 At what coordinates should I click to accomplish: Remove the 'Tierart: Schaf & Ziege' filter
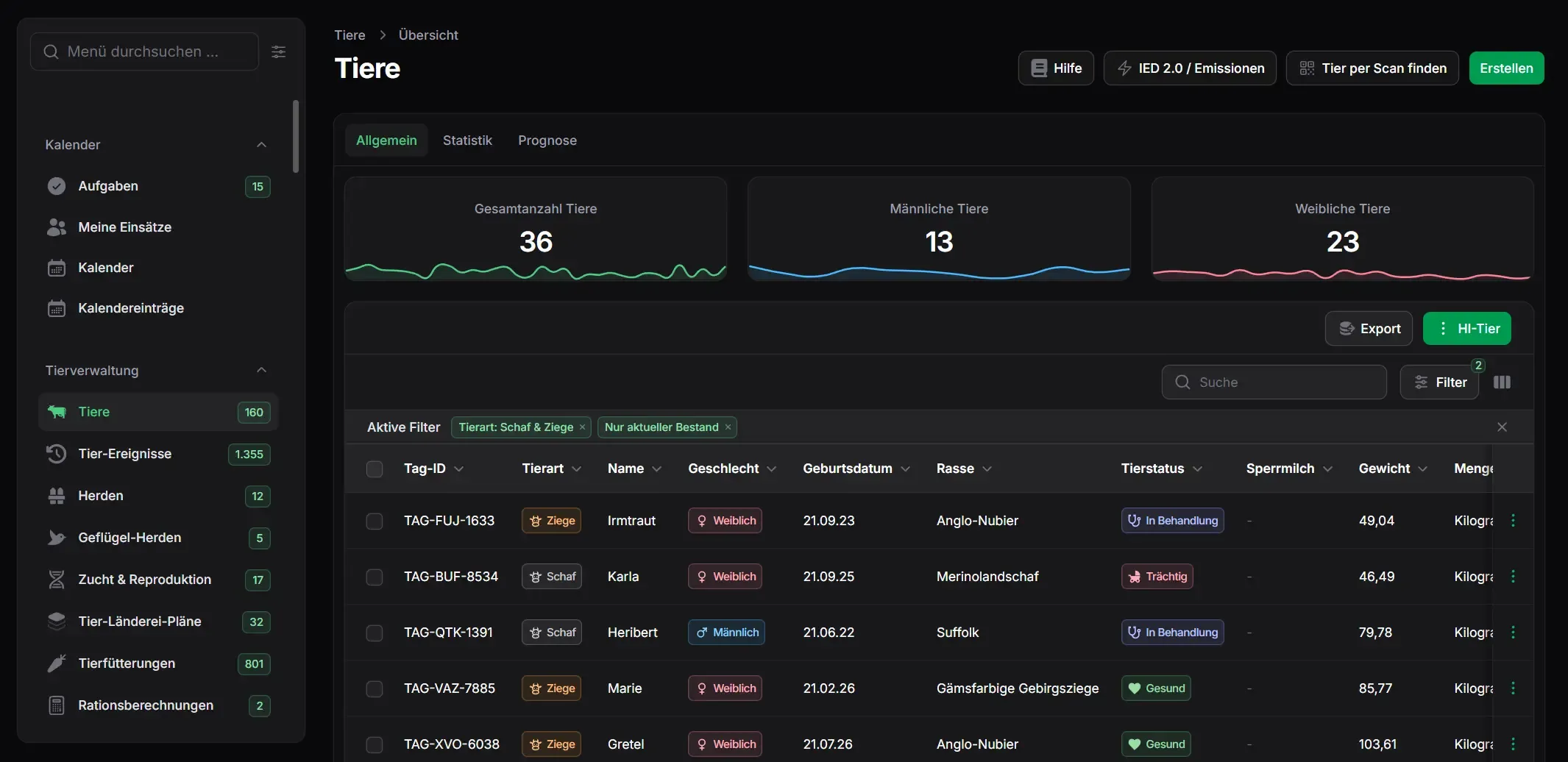582,427
